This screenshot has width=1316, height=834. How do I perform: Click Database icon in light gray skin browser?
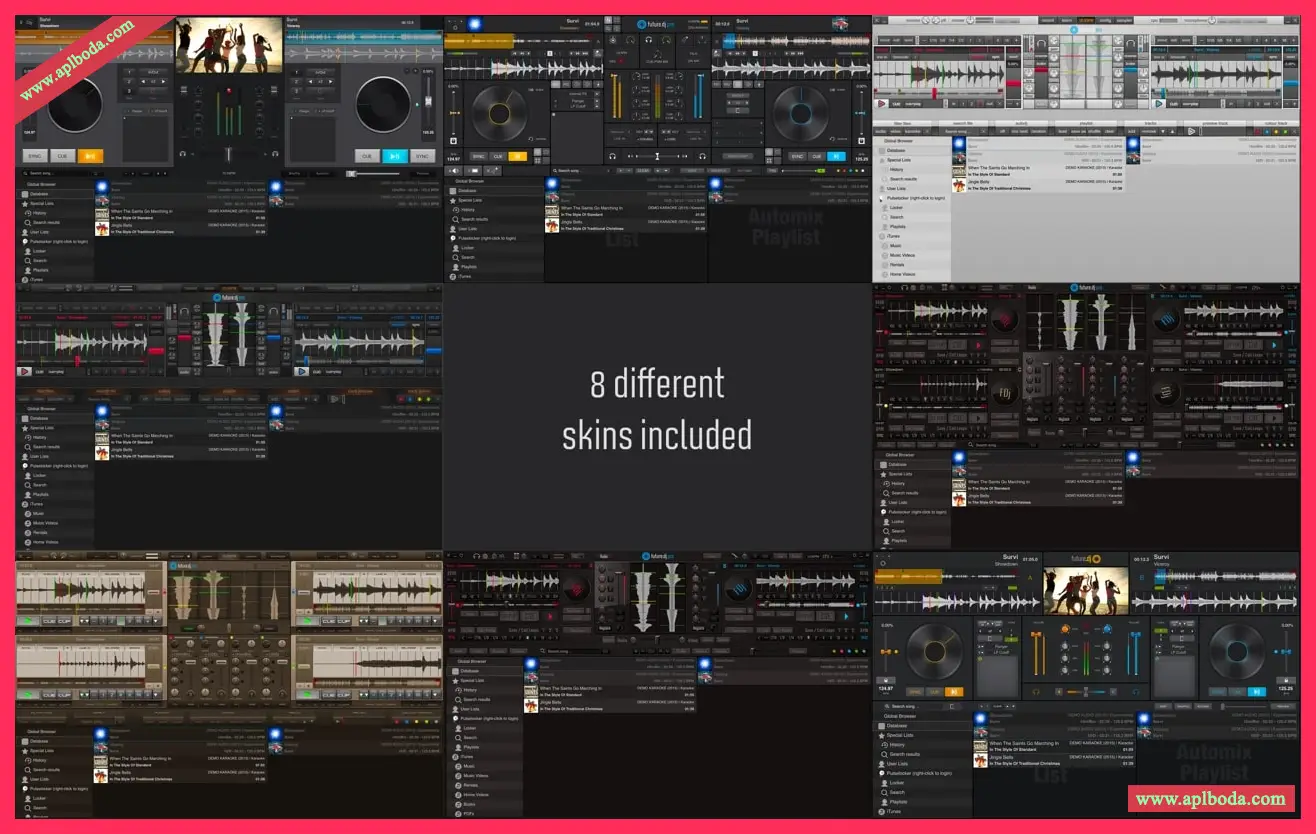[882, 150]
